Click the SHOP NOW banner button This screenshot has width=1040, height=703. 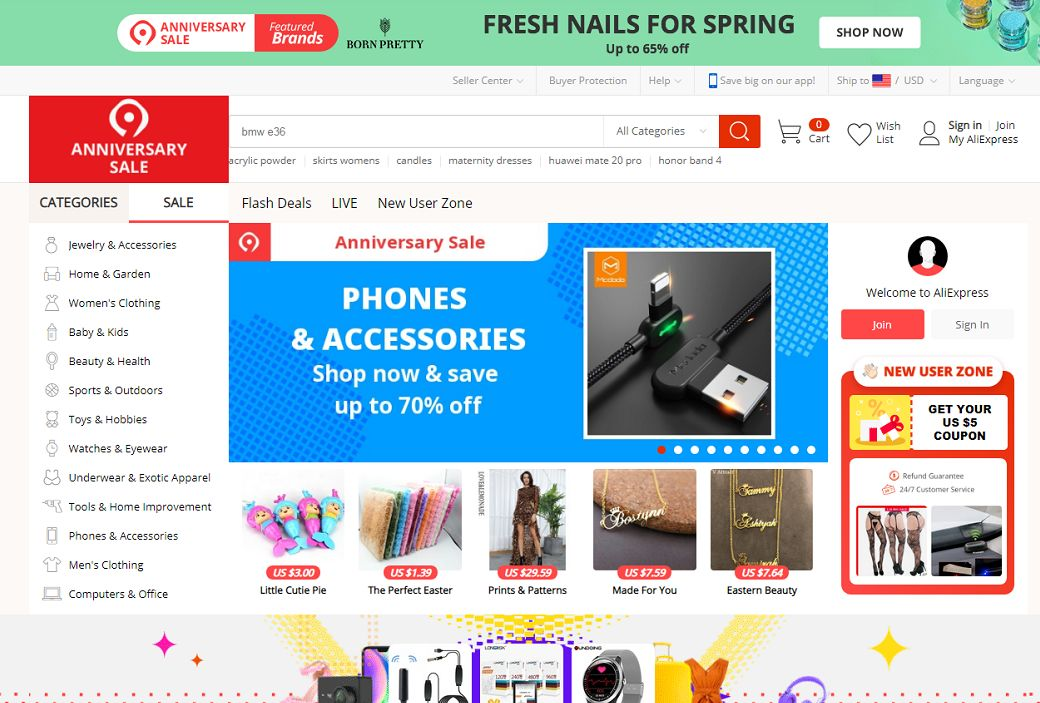(x=870, y=32)
